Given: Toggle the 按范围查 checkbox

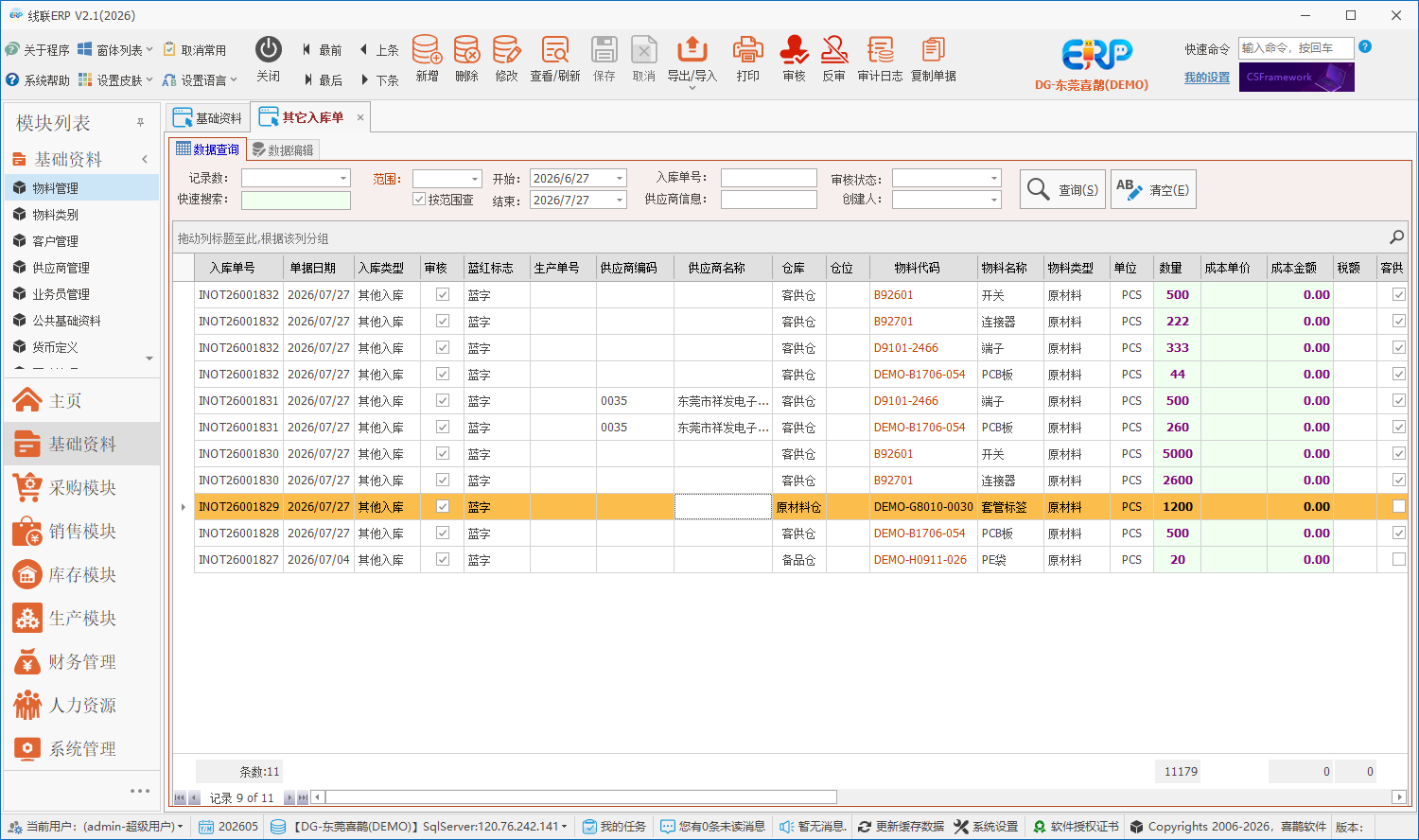Looking at the screenshot, I should 419,200.
